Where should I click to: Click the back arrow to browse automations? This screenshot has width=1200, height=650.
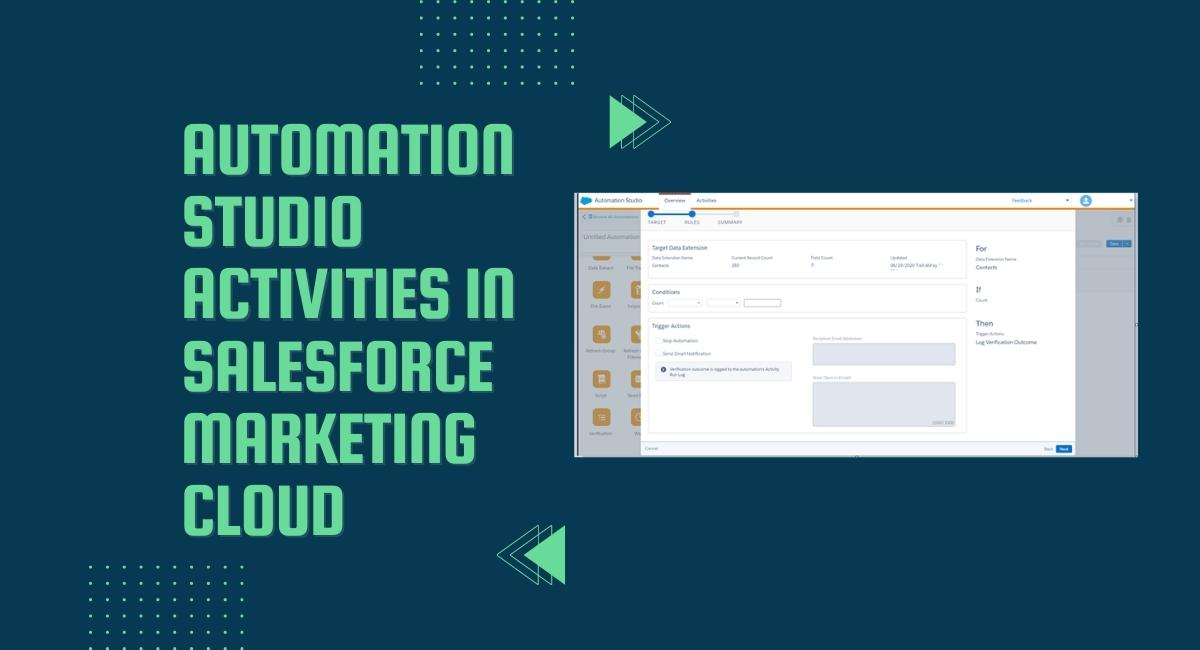point(584,217)
